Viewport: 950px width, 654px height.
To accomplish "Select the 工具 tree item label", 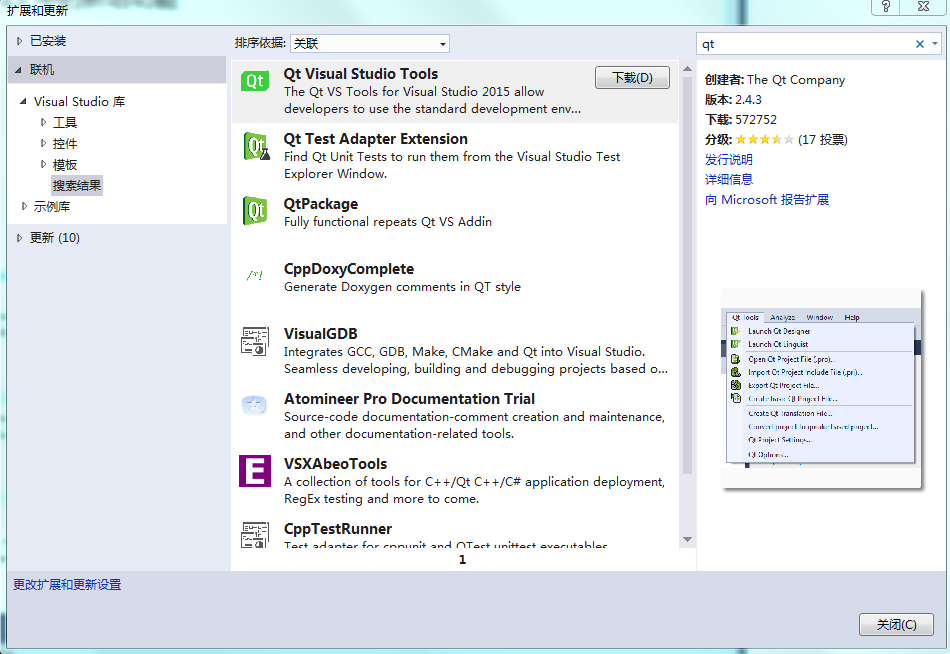I will (x=65, y=122).
